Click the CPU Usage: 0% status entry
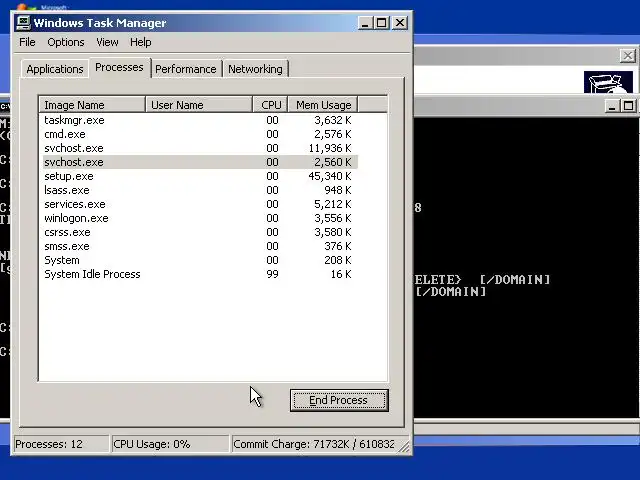The image size is (640, 480). click(x=170, y=444)
